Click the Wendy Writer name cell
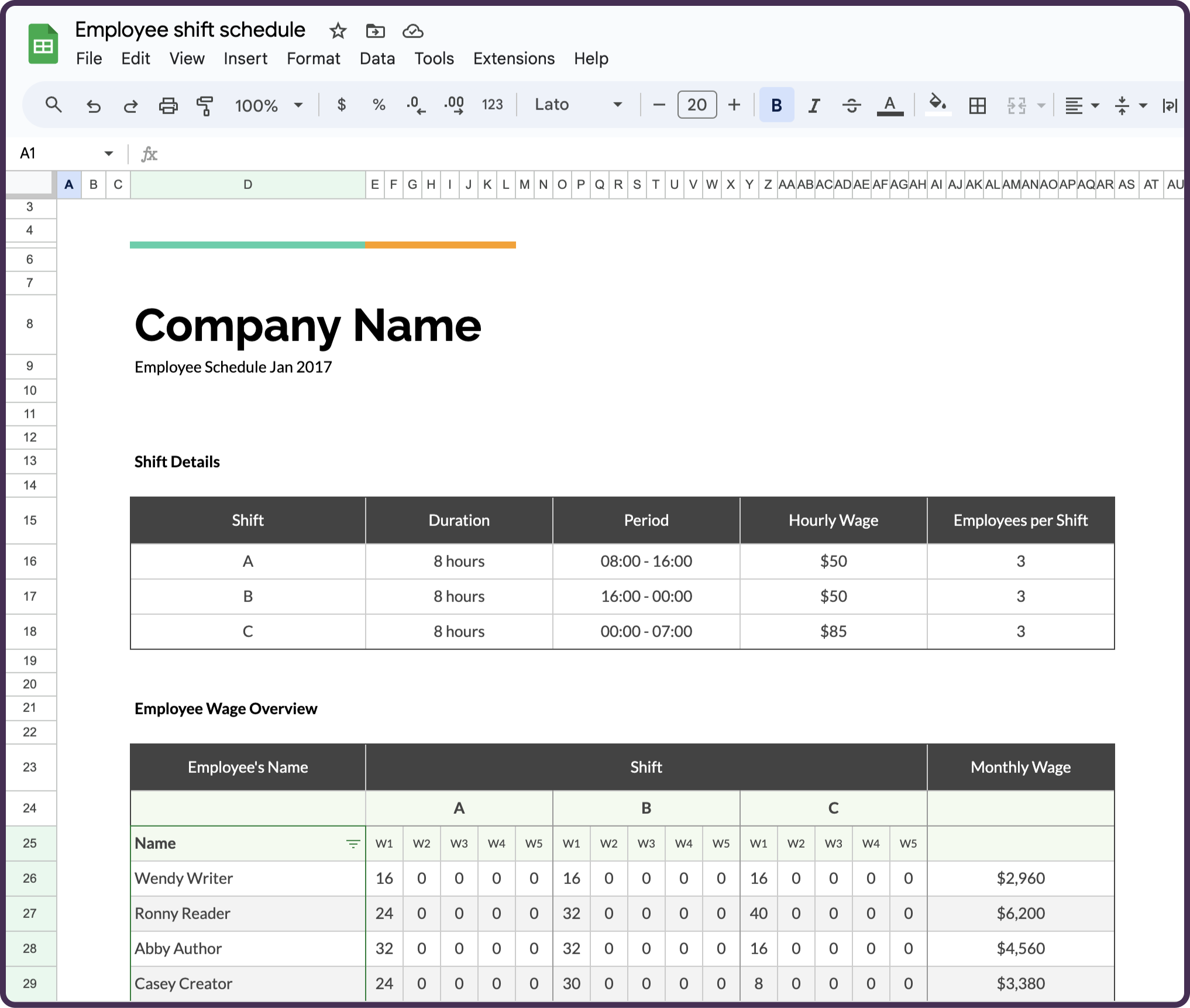 coord(248,878)
